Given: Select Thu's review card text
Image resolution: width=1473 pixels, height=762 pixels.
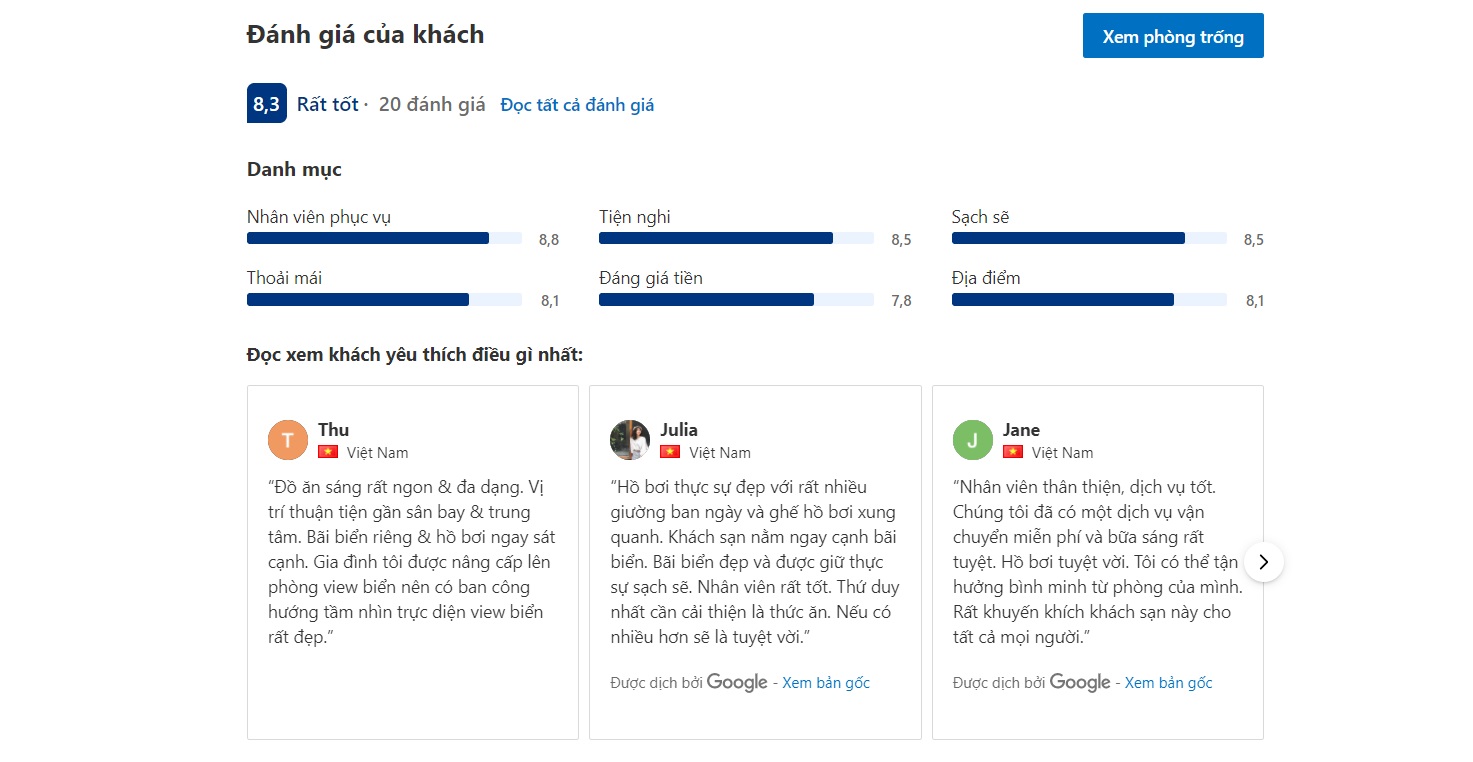Looking at the screenshot, I should (x=410, y=562).
